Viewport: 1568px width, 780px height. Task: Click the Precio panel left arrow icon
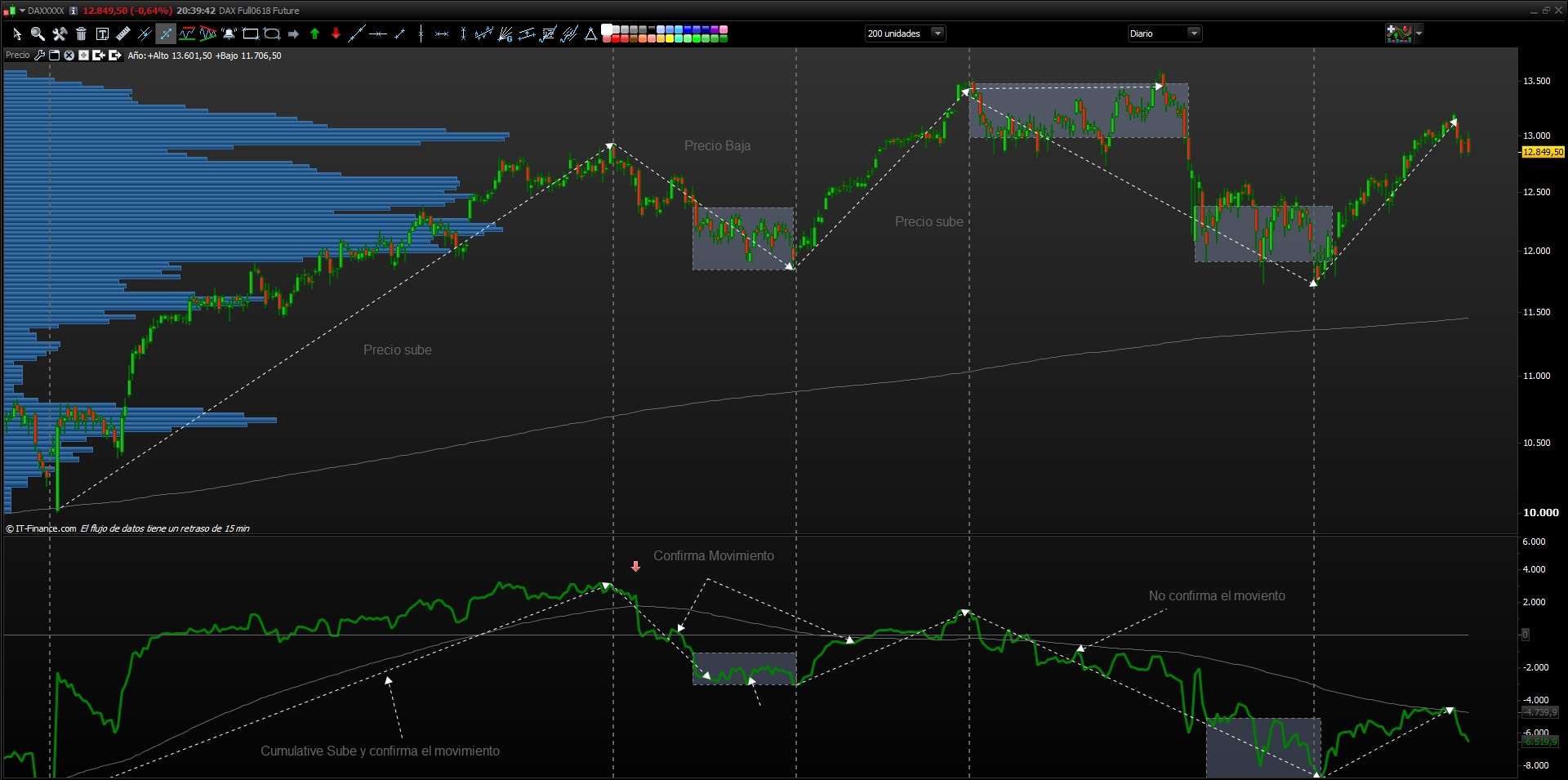(99, 56)
